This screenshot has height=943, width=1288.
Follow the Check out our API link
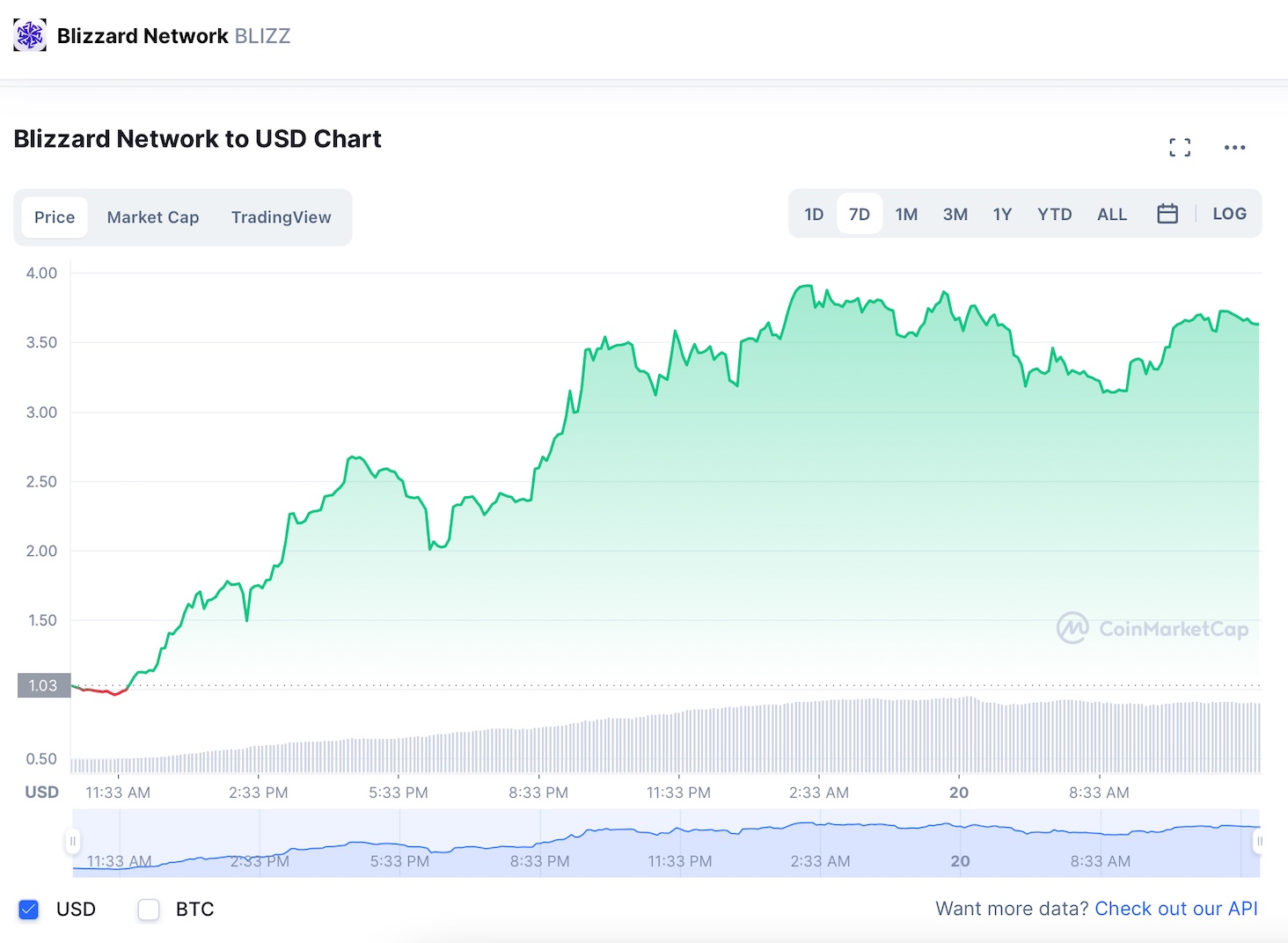1176,909
